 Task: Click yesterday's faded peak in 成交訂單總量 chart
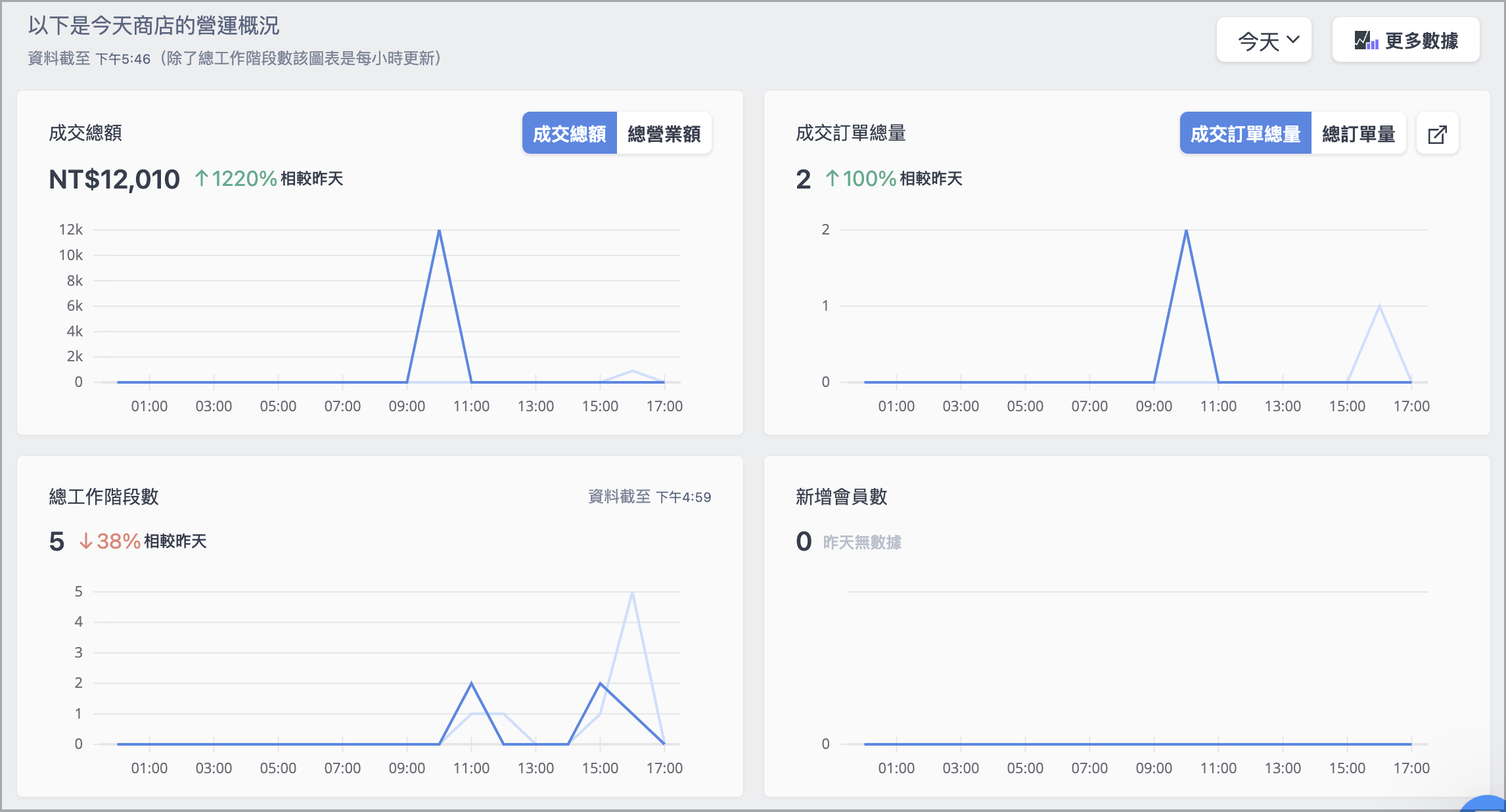(1379, 305)
